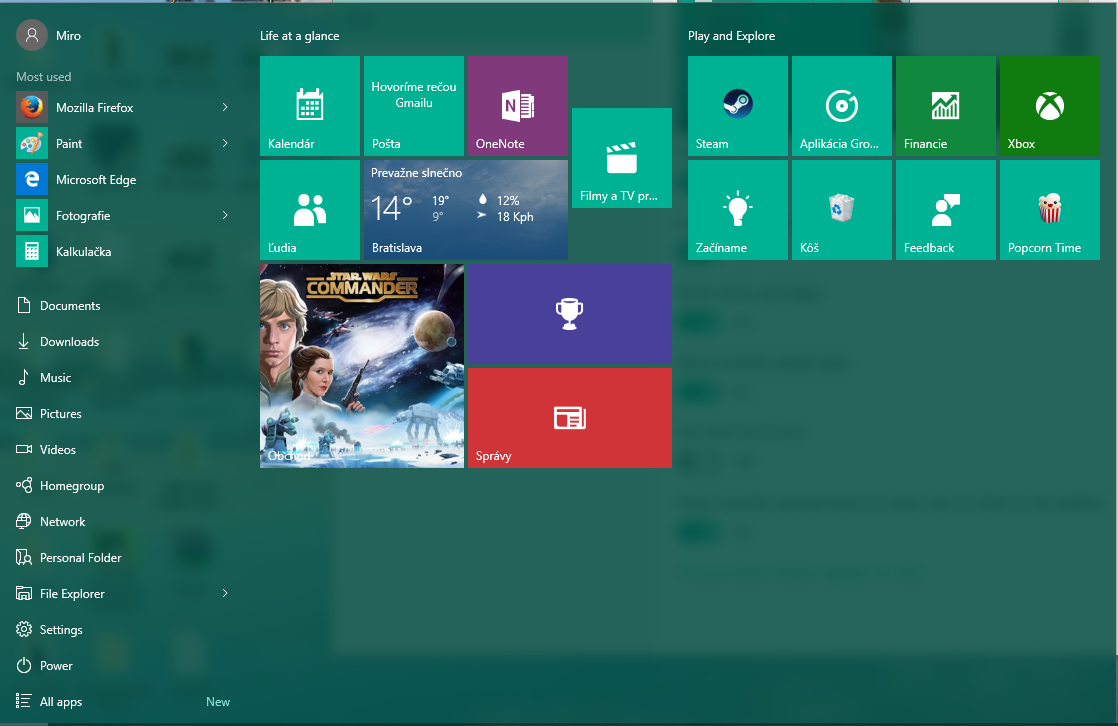Expand the File Explorer jump list arrow
The width and height of the screenshot is (1118, 726).
pyautogui.click(x=225, y=593)
